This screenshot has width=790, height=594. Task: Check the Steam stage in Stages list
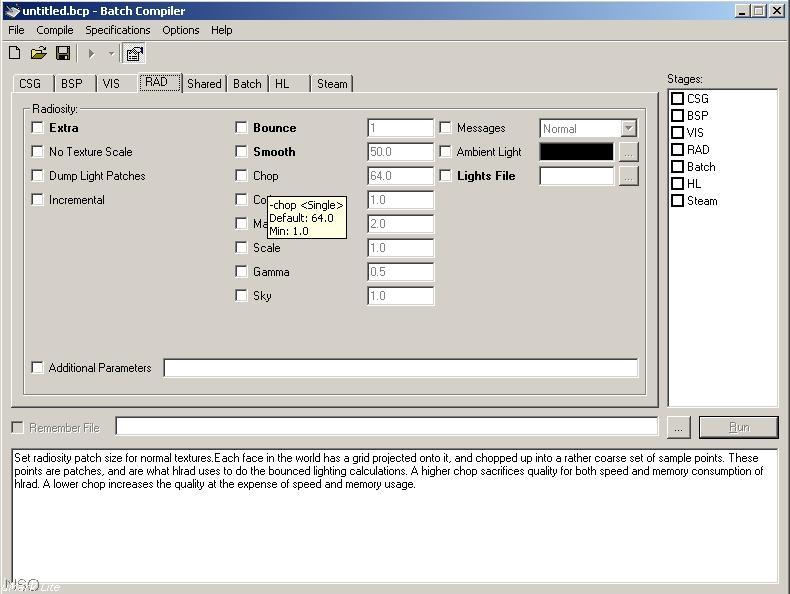pyautogui.click(x=678, y=201)
